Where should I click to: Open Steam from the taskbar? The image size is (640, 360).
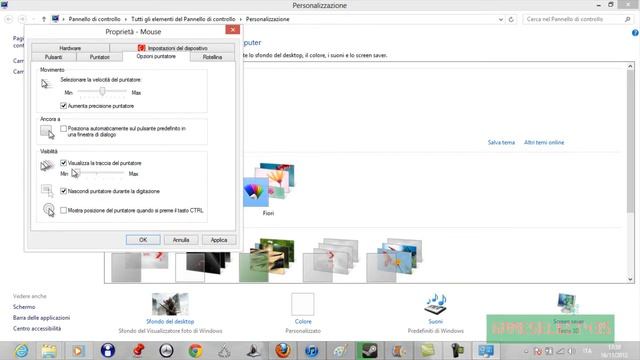[x=369, y=351]
